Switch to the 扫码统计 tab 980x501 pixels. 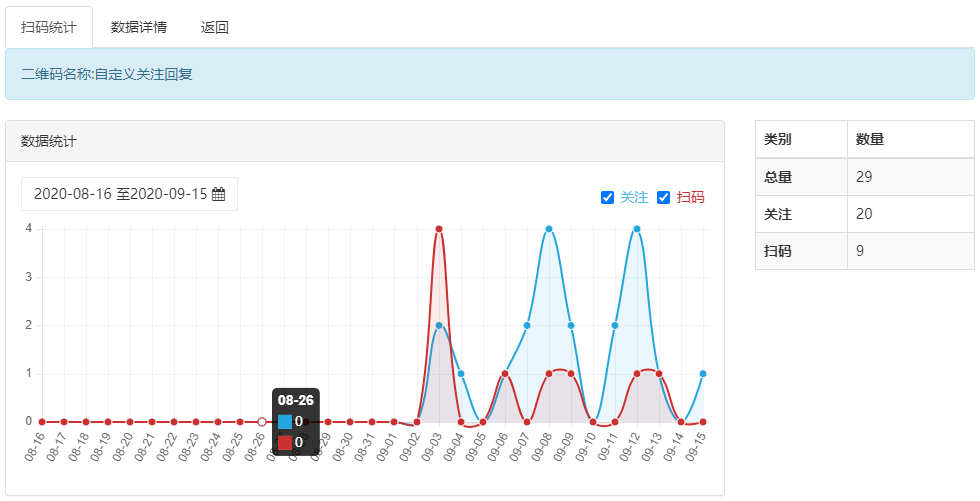point(49,27)
